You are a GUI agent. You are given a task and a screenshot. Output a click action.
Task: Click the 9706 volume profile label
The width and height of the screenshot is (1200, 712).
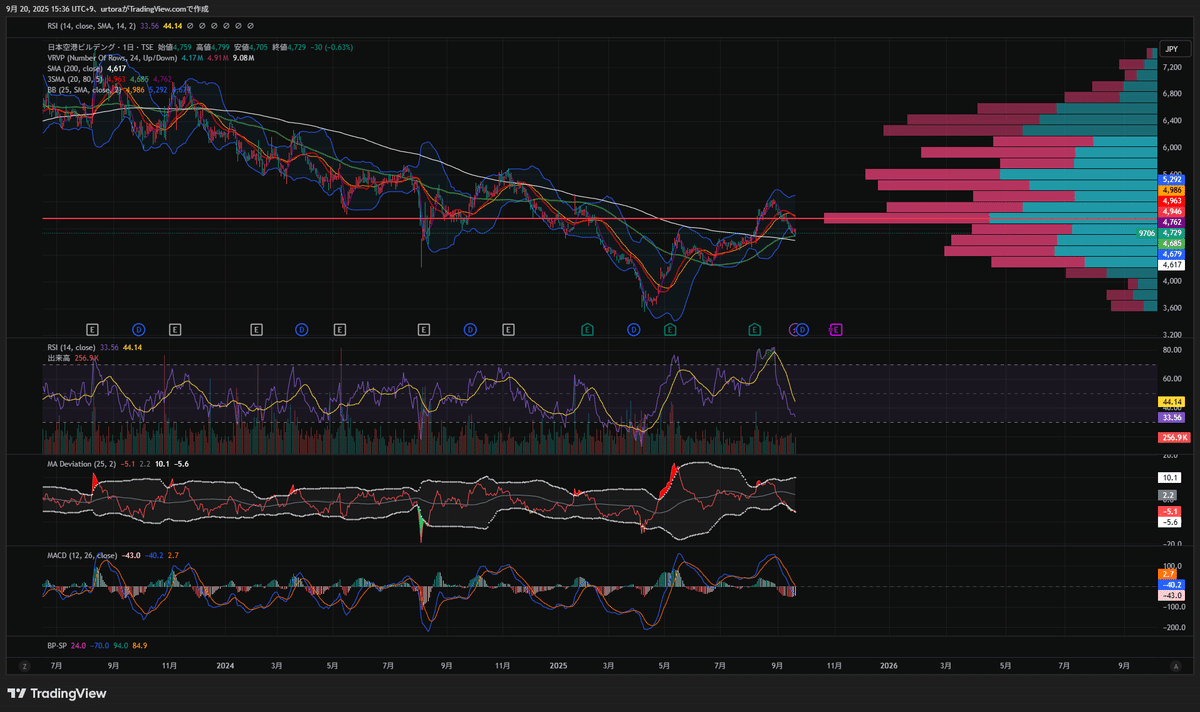click(x=1146, y=232)
